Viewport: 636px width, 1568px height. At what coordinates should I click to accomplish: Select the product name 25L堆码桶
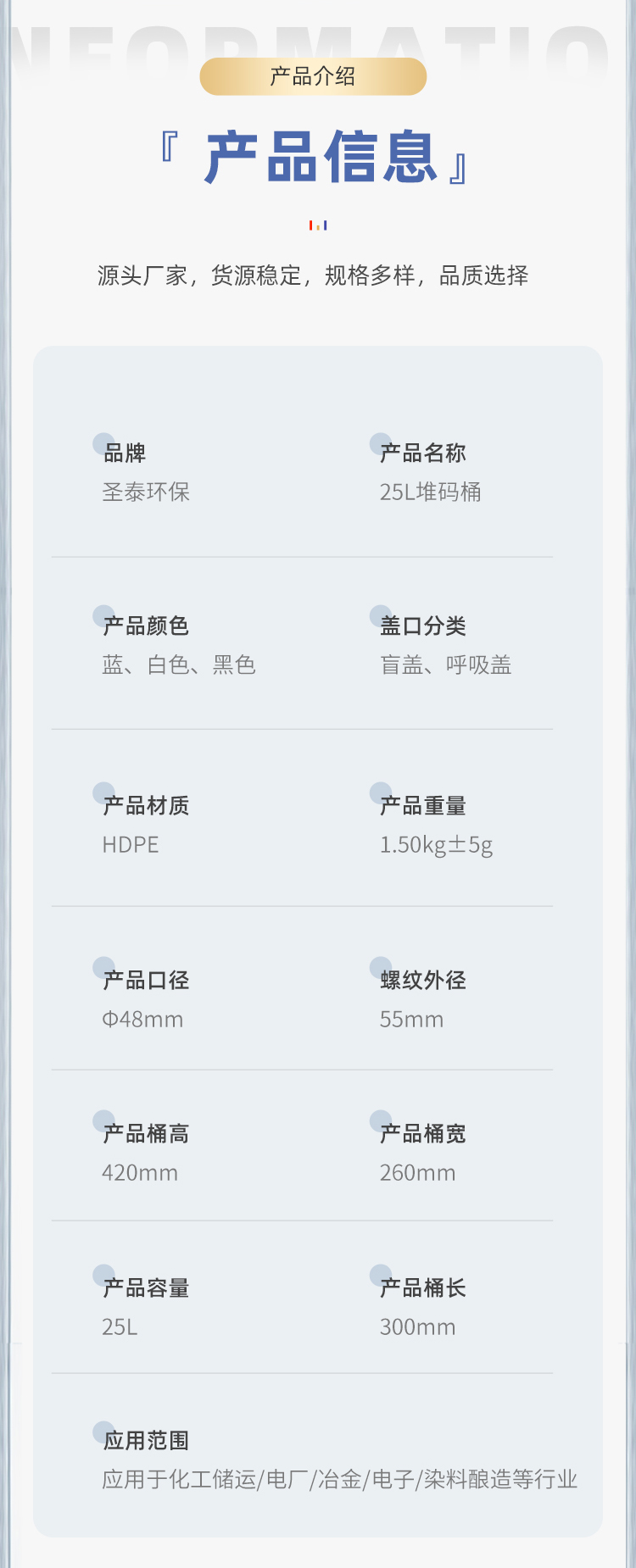430,492
